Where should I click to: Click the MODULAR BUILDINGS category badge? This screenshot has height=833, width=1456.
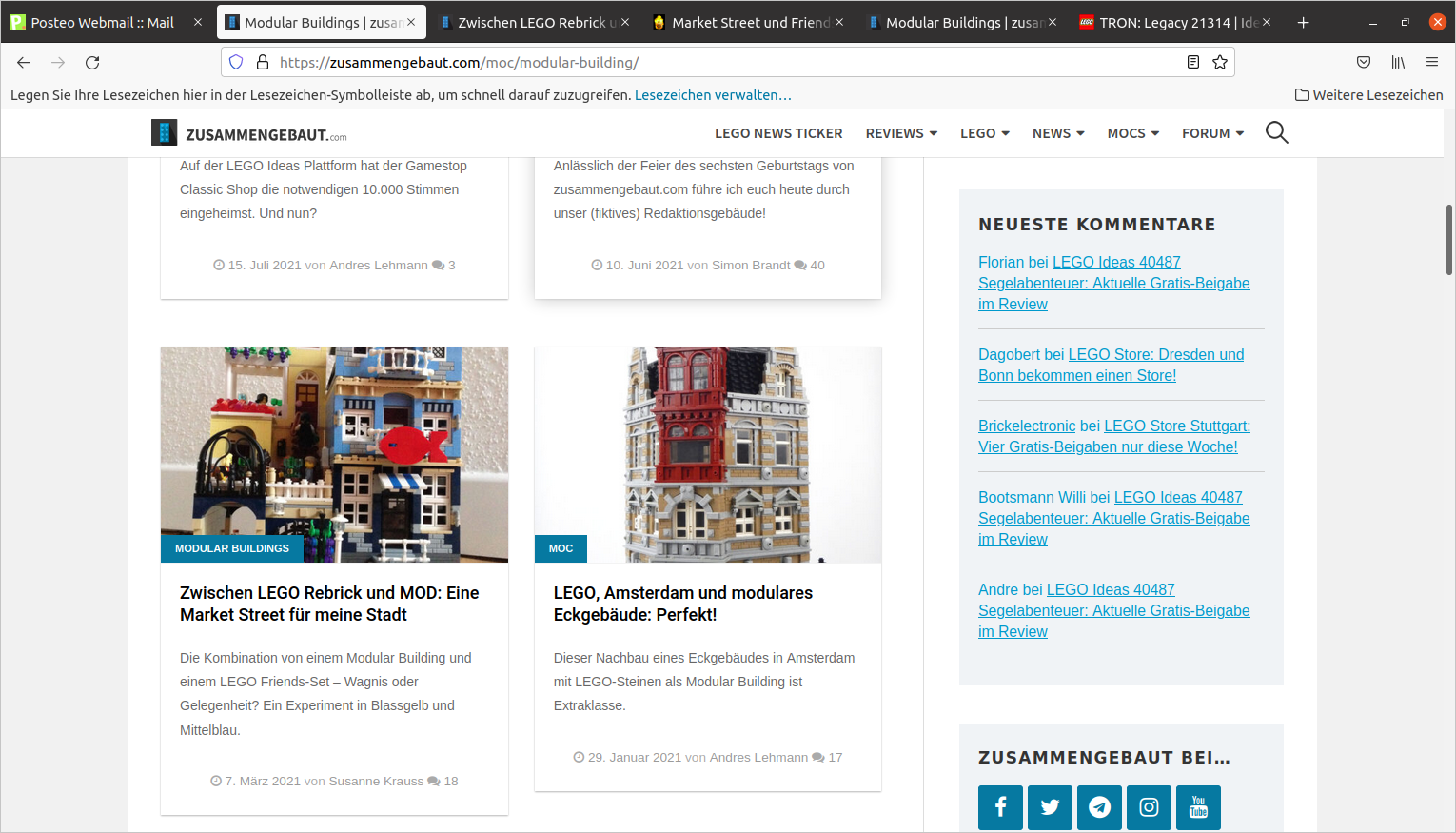[x=232, y=548]
